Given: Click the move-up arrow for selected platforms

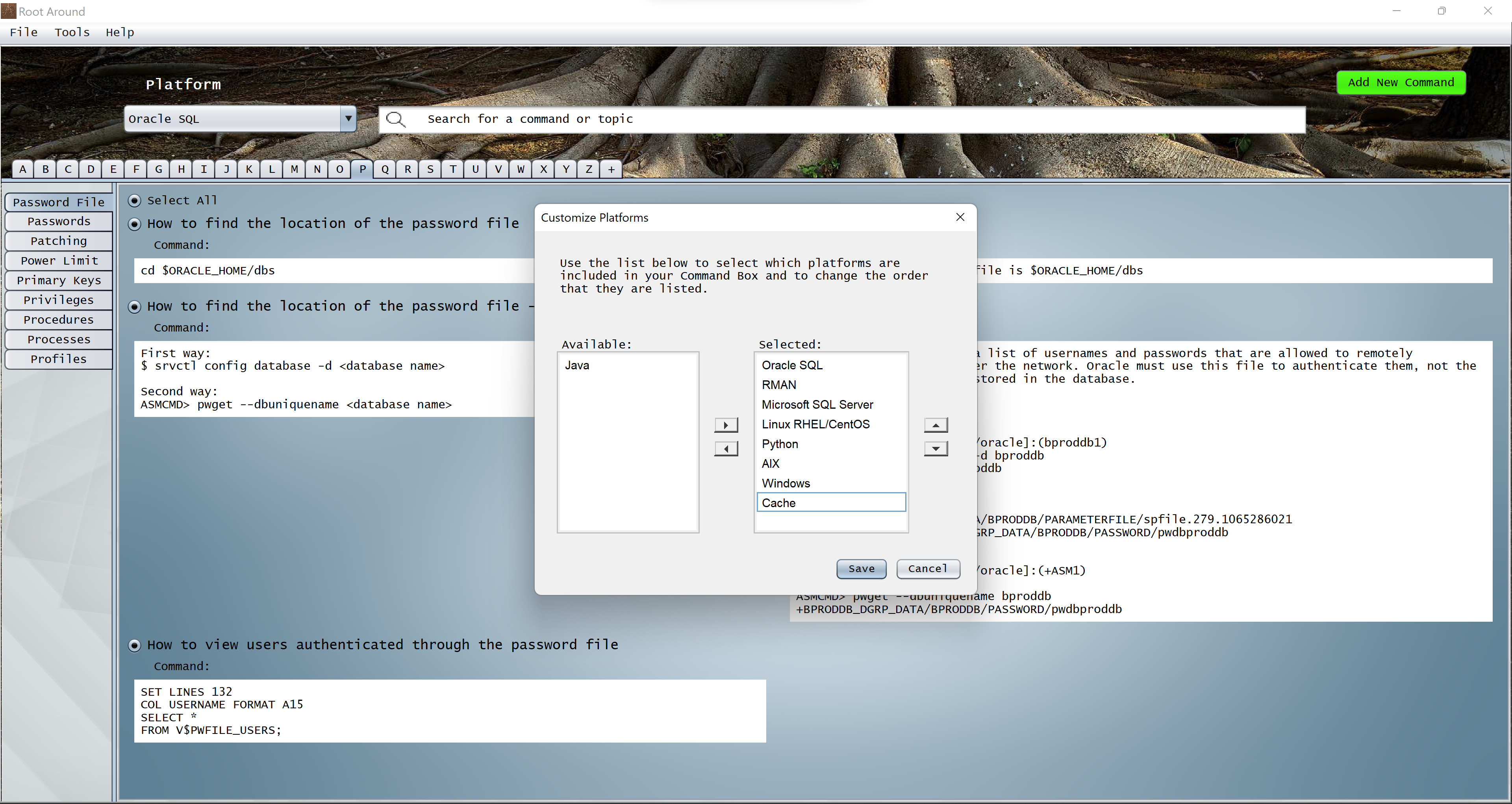Looking at the screenshot, I should [x=936, y=425].
